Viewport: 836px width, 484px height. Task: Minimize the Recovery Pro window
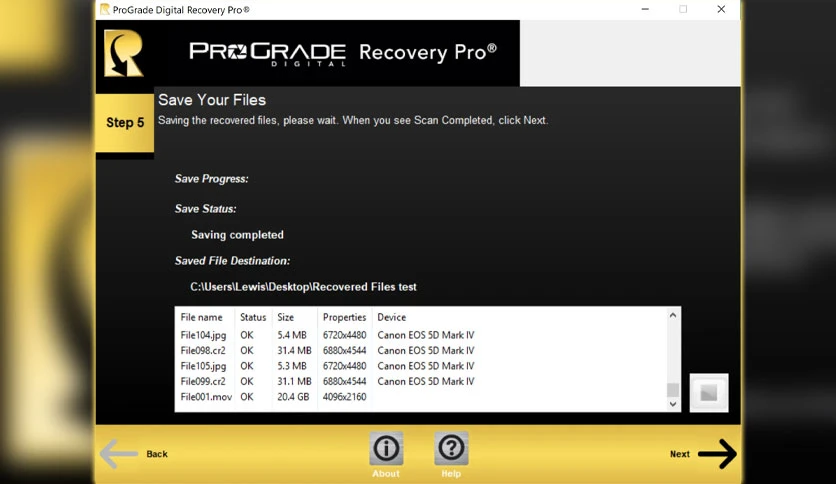point(645,9)
